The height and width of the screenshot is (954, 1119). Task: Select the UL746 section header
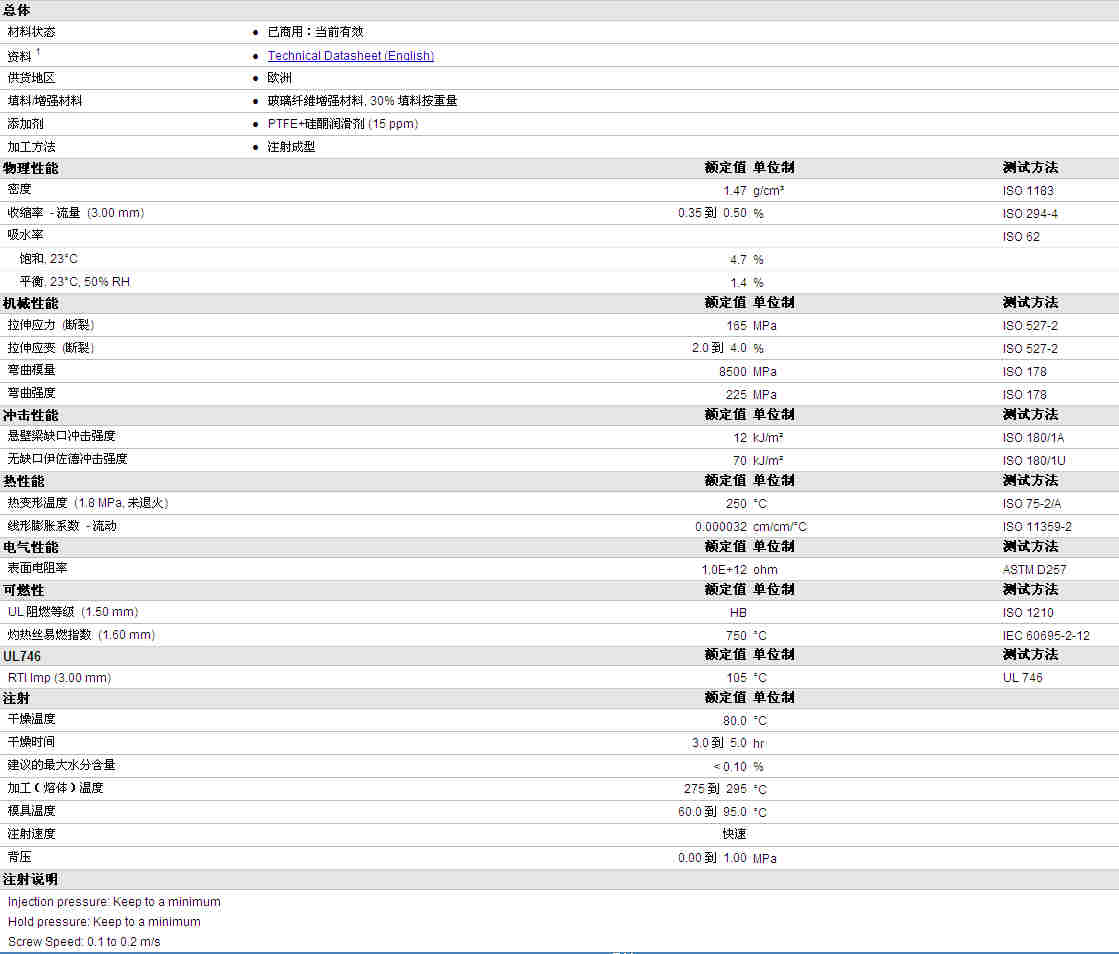[22, 656]
